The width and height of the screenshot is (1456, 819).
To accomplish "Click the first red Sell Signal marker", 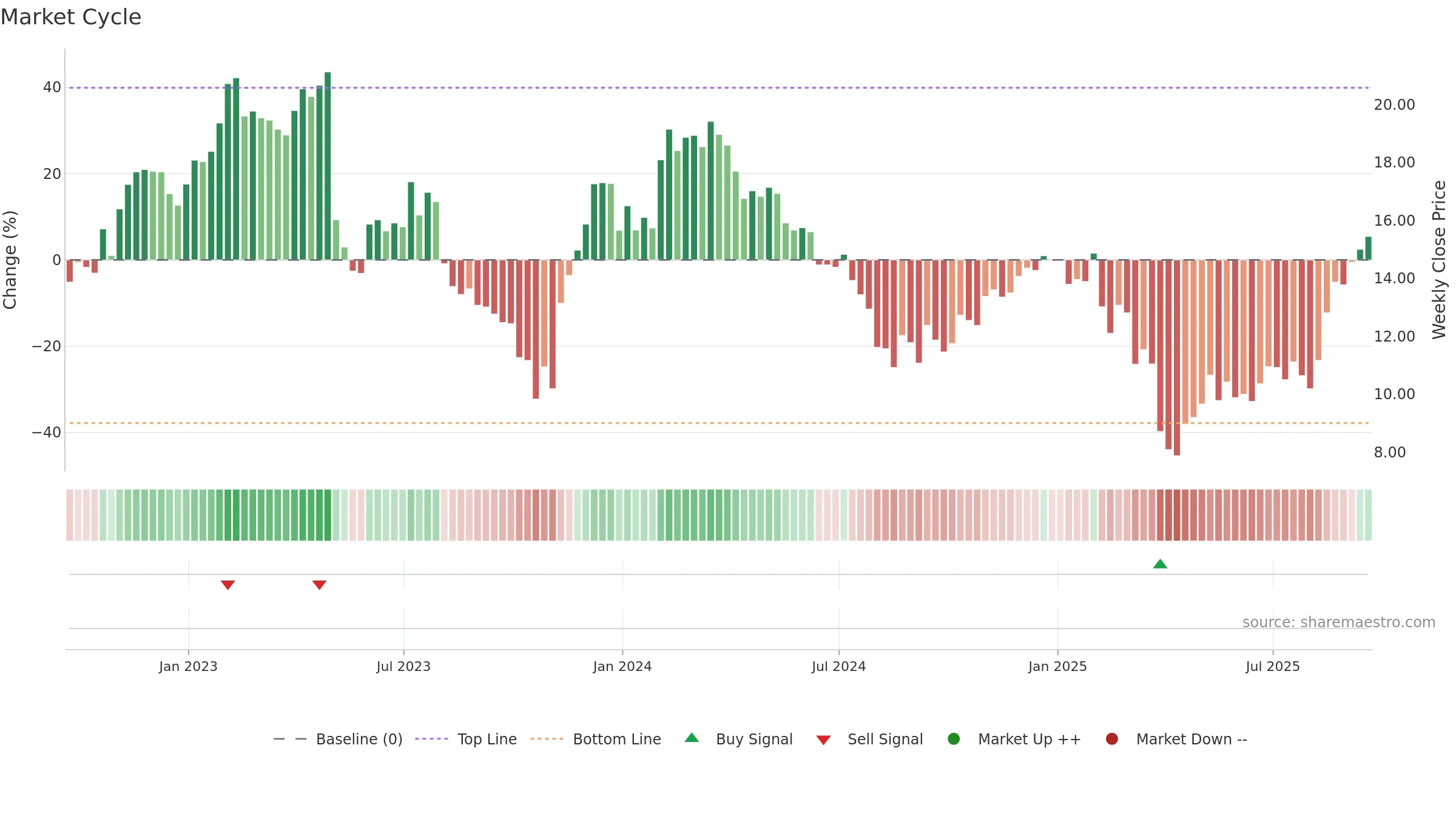I will click(x=227, y=585).
